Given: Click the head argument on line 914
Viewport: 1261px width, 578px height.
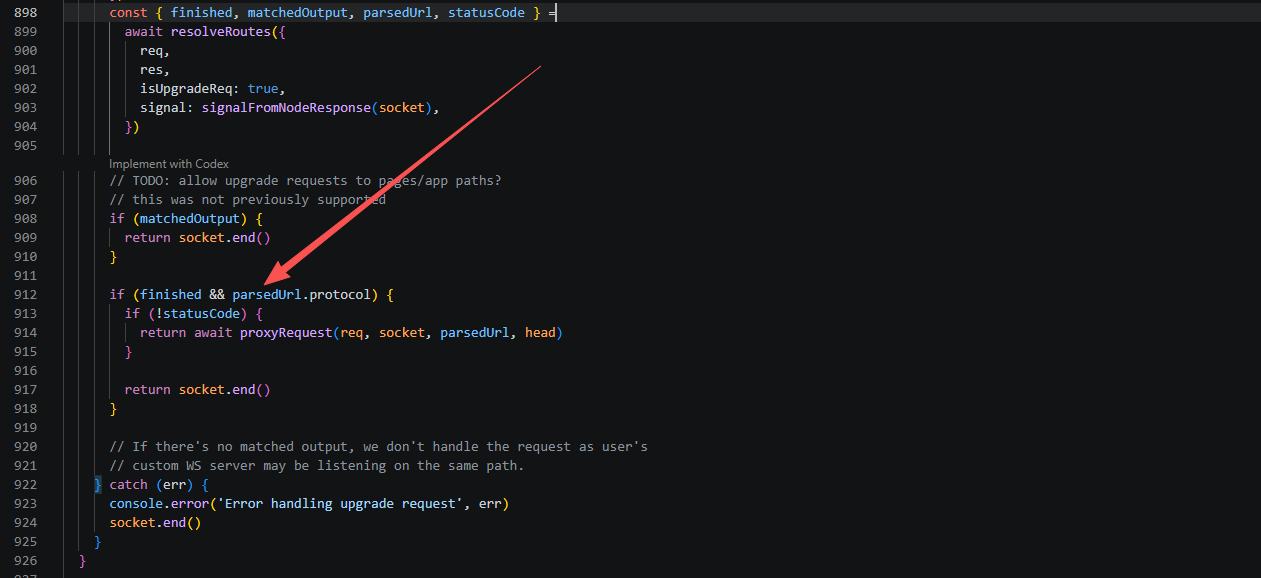Looking at the screenshot, I should (540, 333).
